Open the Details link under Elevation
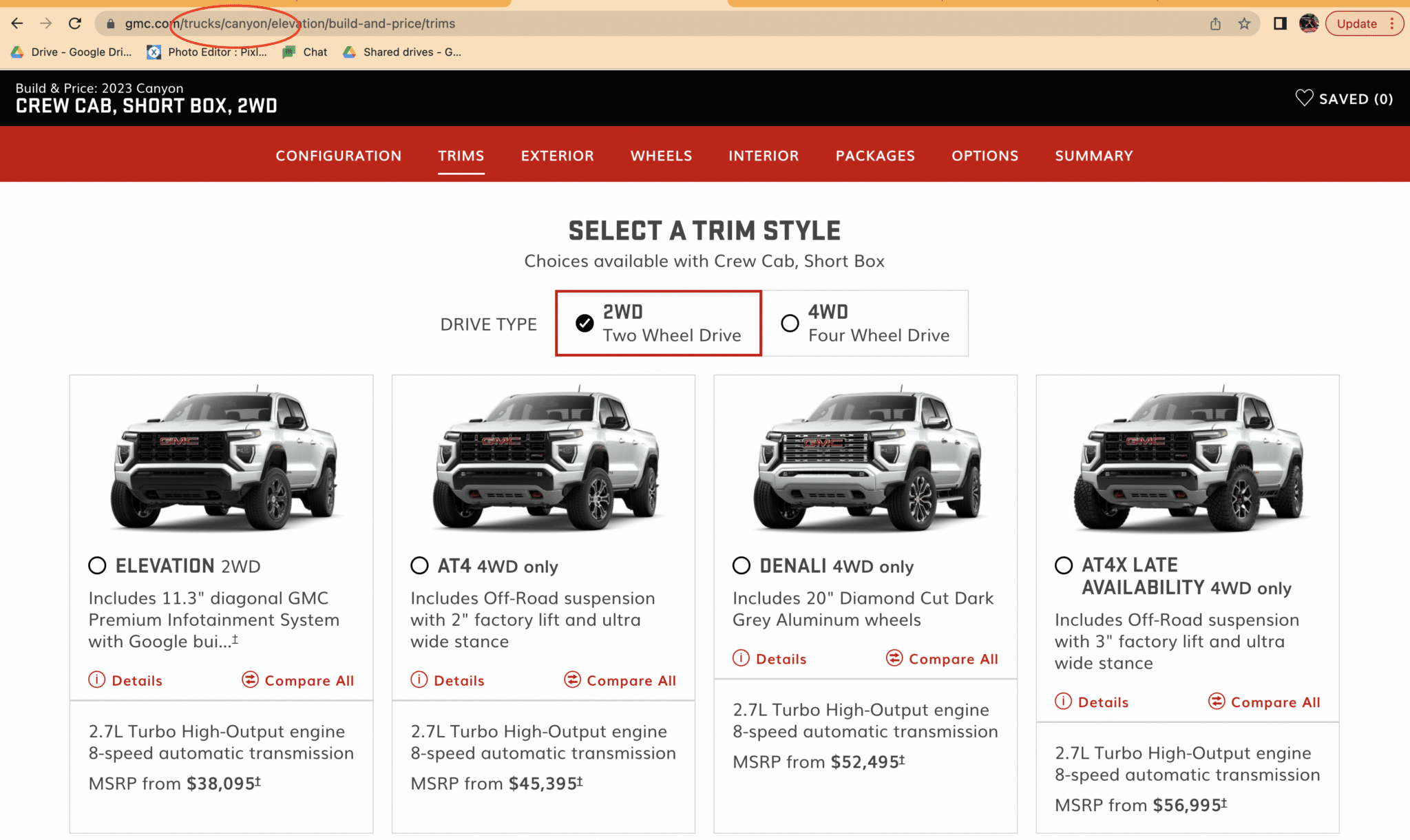The image size is (1410, 840). (137, 680)
